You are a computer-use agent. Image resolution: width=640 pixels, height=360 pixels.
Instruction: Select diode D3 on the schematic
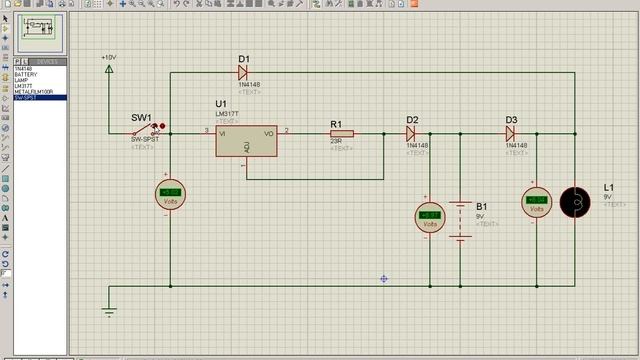point(510,133)
